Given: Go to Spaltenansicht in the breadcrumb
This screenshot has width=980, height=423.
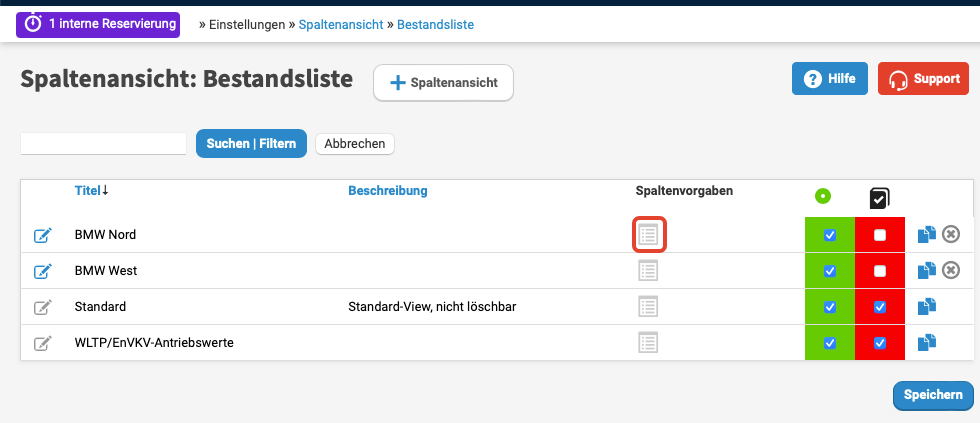Looking at the screenshot, I should [340, 24].
